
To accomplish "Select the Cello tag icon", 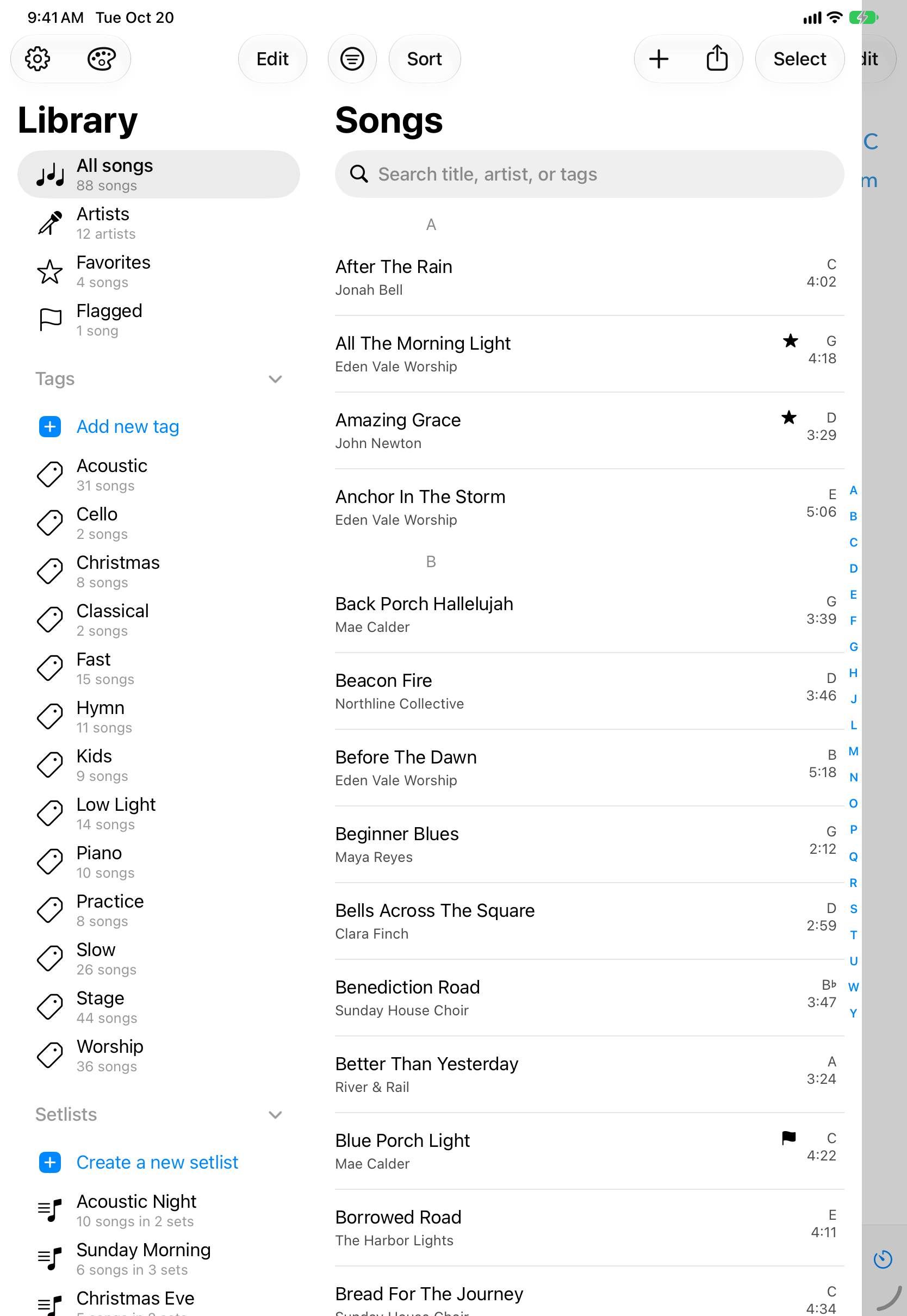I will pyautogui.click(x=50, y=523).
